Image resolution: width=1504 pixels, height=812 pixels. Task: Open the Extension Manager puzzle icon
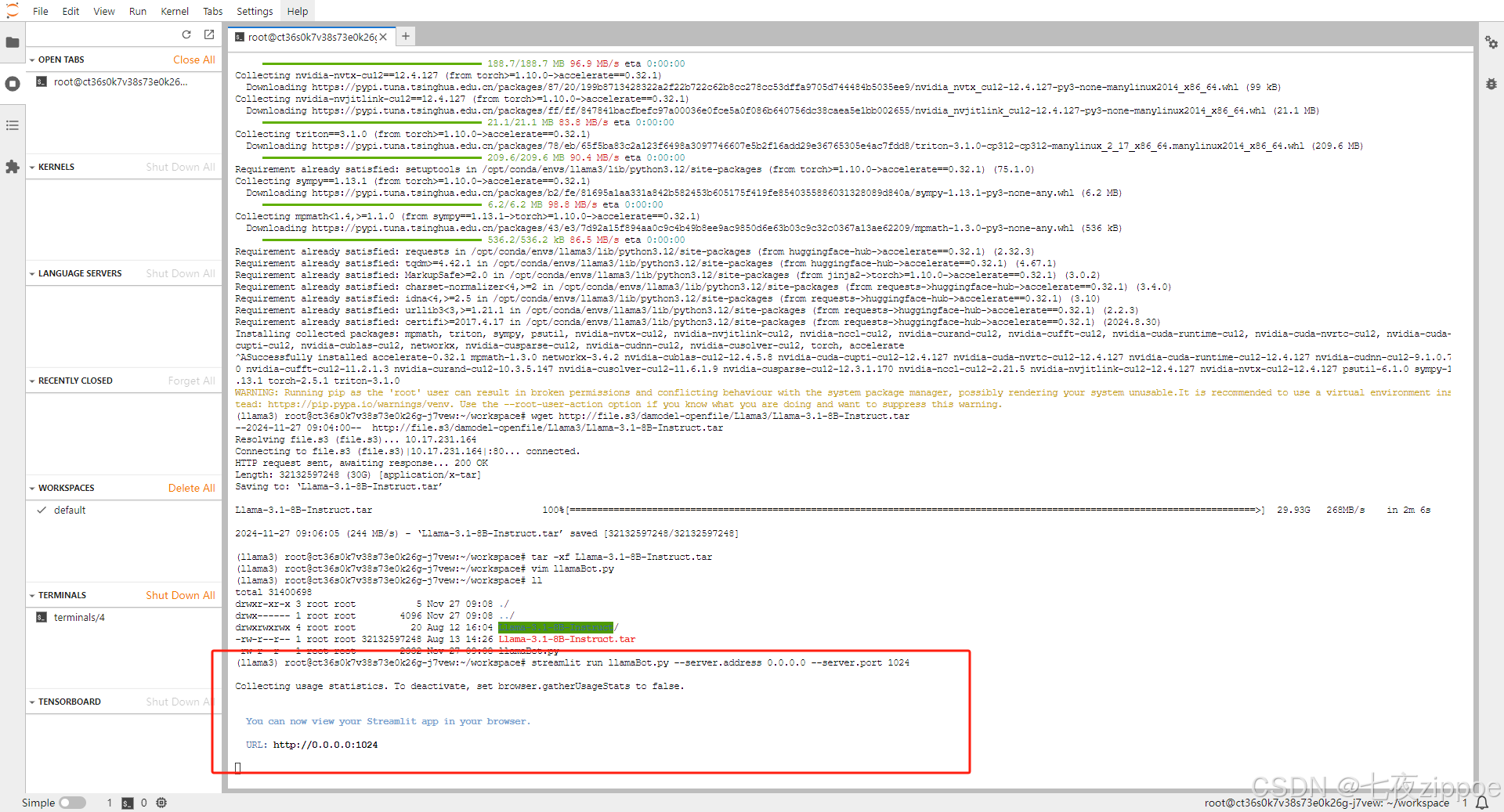click(x=13, y=167)
